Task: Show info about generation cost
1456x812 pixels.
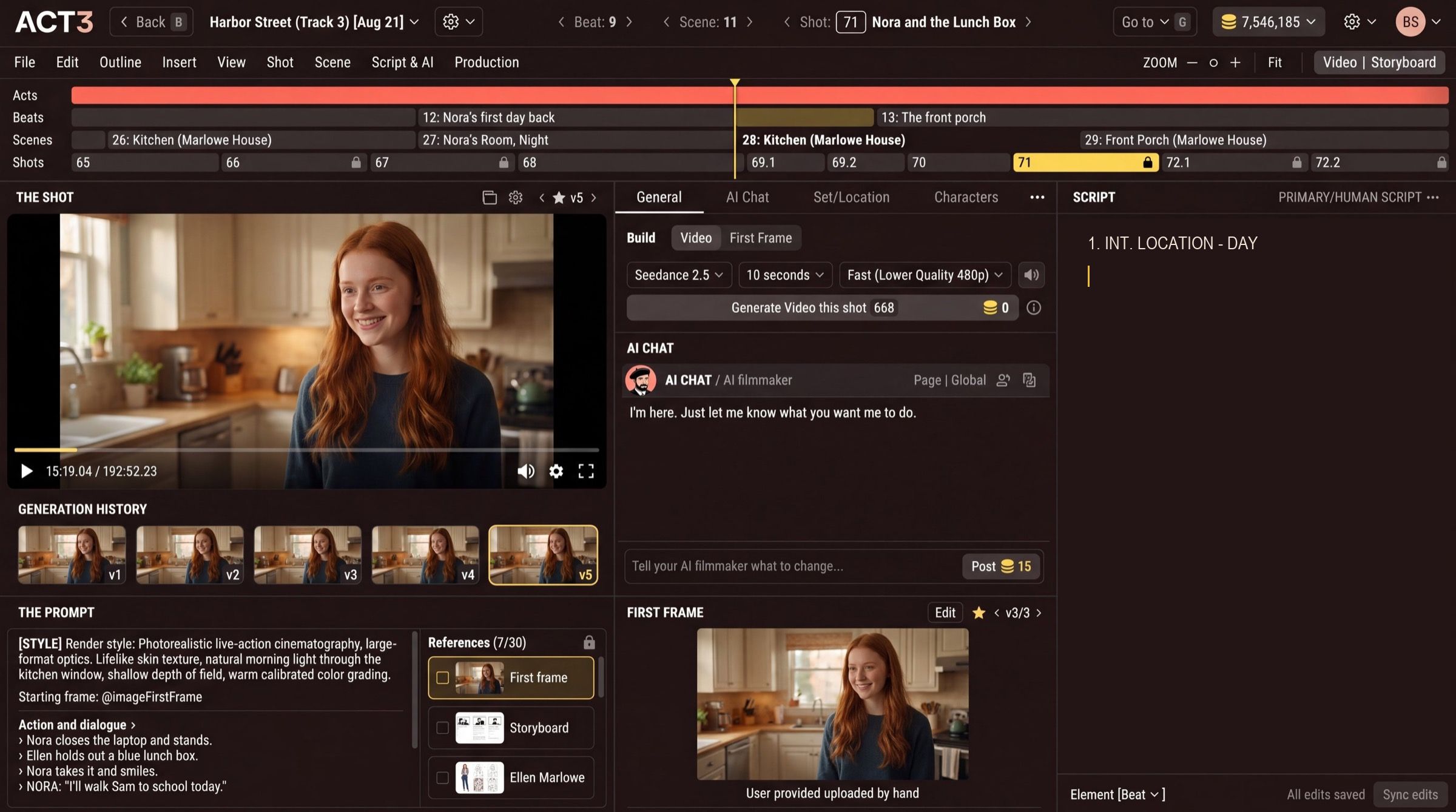Action: pos(1033,308)
